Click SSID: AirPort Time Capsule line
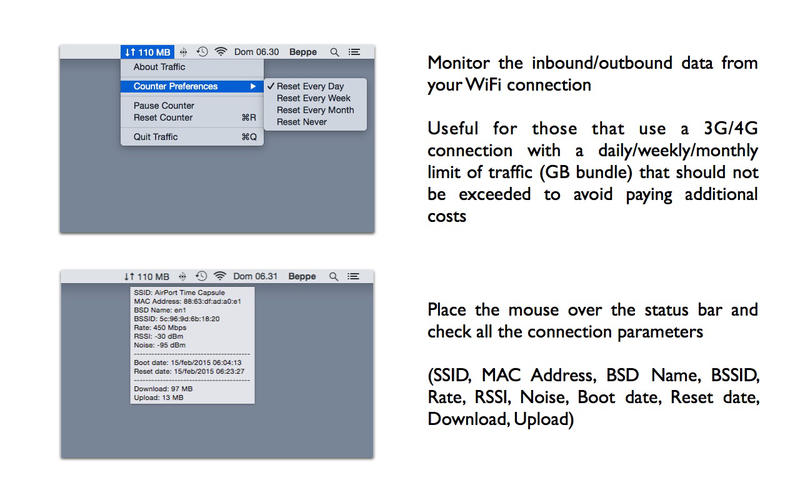 click(x=179, y=292)
